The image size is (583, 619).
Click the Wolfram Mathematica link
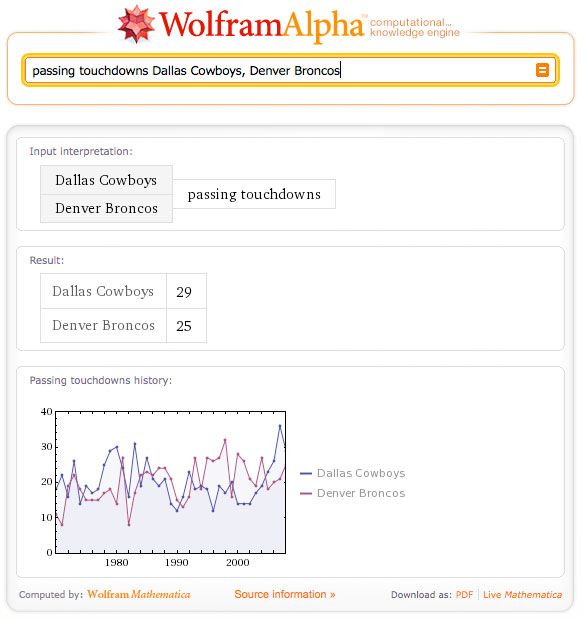pos(139,594)
